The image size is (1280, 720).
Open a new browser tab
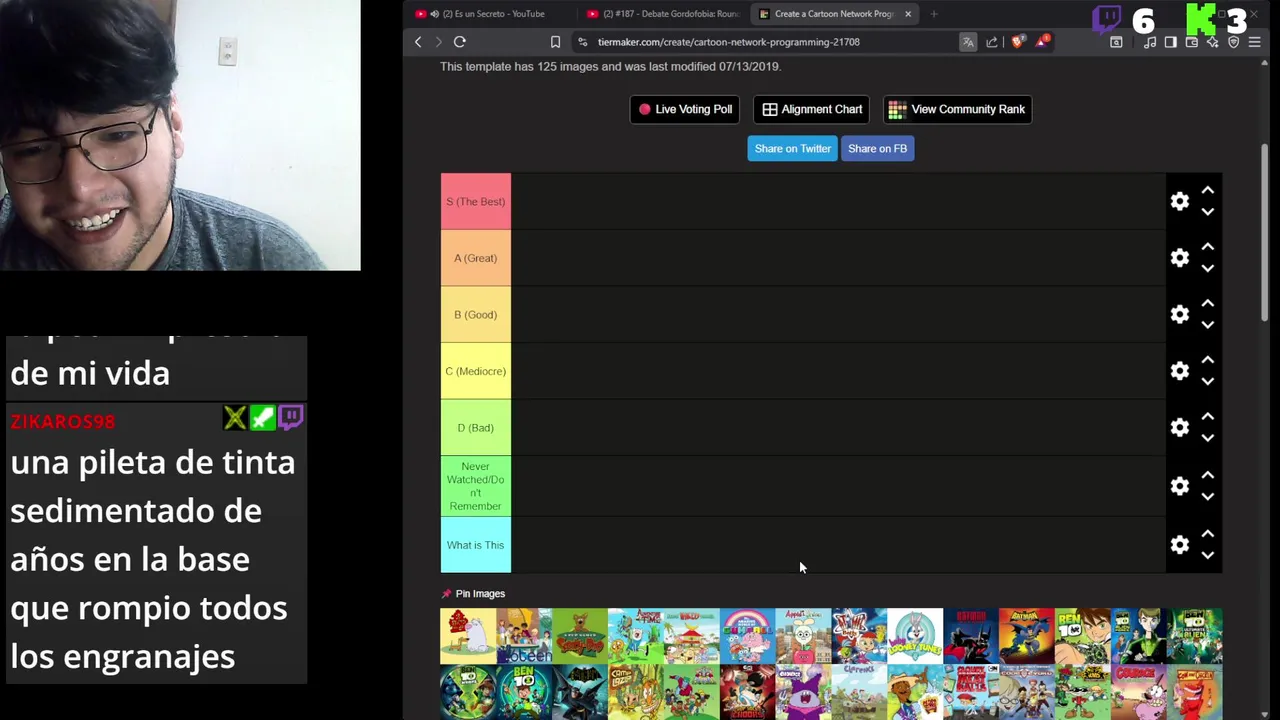tap(934, 14)
